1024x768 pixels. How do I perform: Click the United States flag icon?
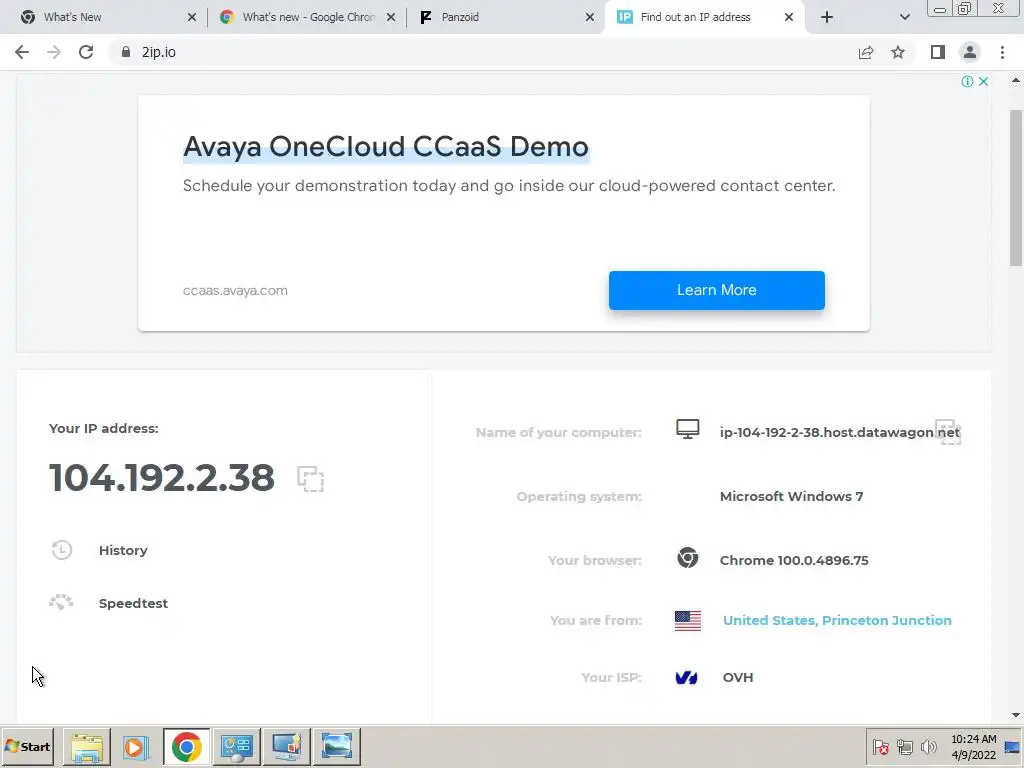688,620
